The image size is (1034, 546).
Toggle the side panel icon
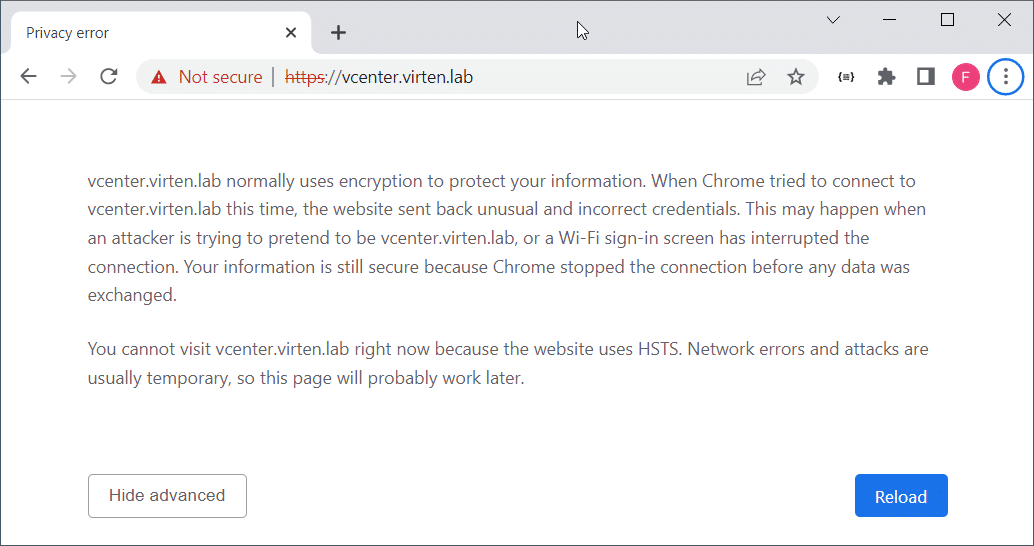point(926,77)
